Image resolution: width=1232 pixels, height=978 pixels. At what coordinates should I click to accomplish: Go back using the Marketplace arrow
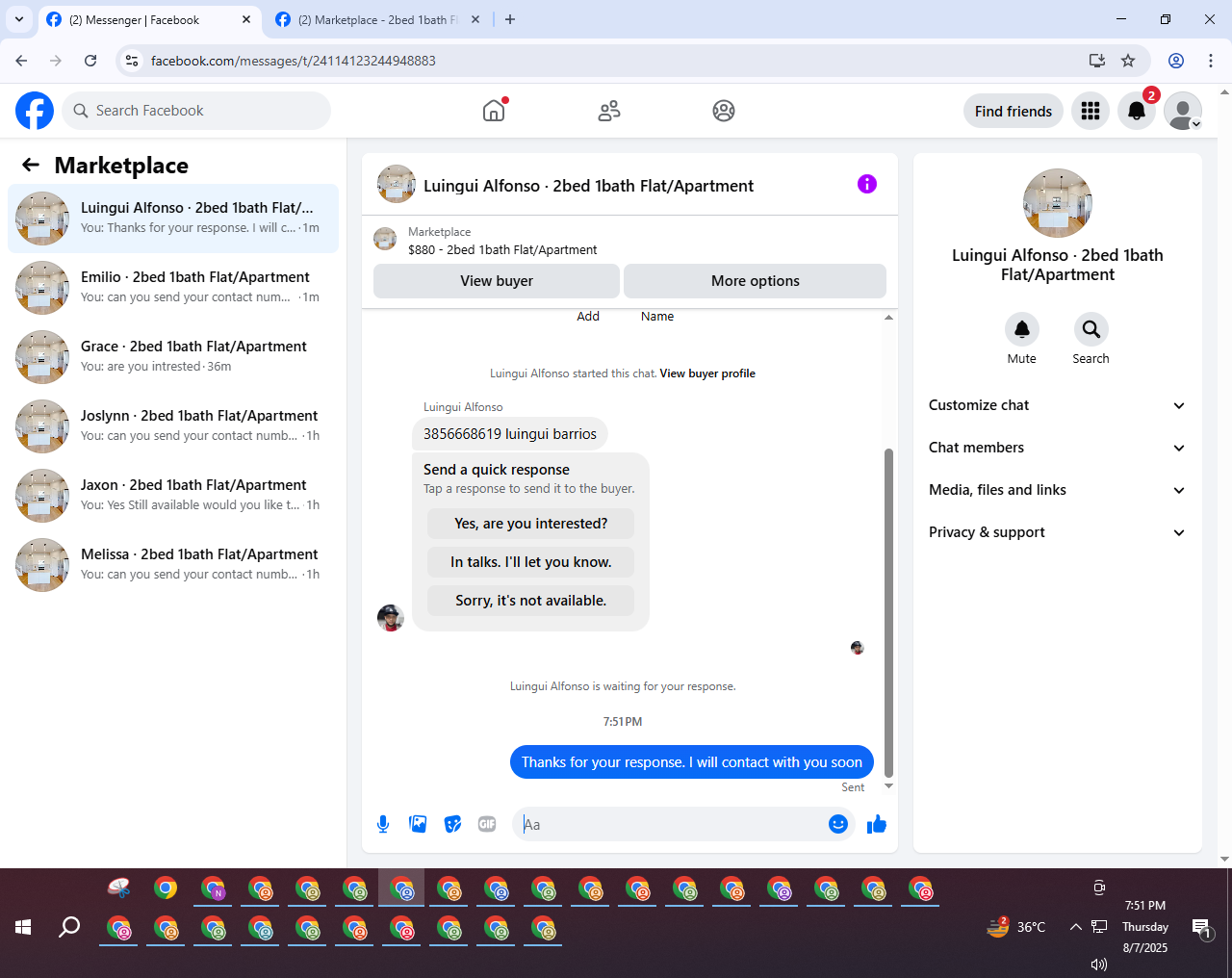(31, 165)
